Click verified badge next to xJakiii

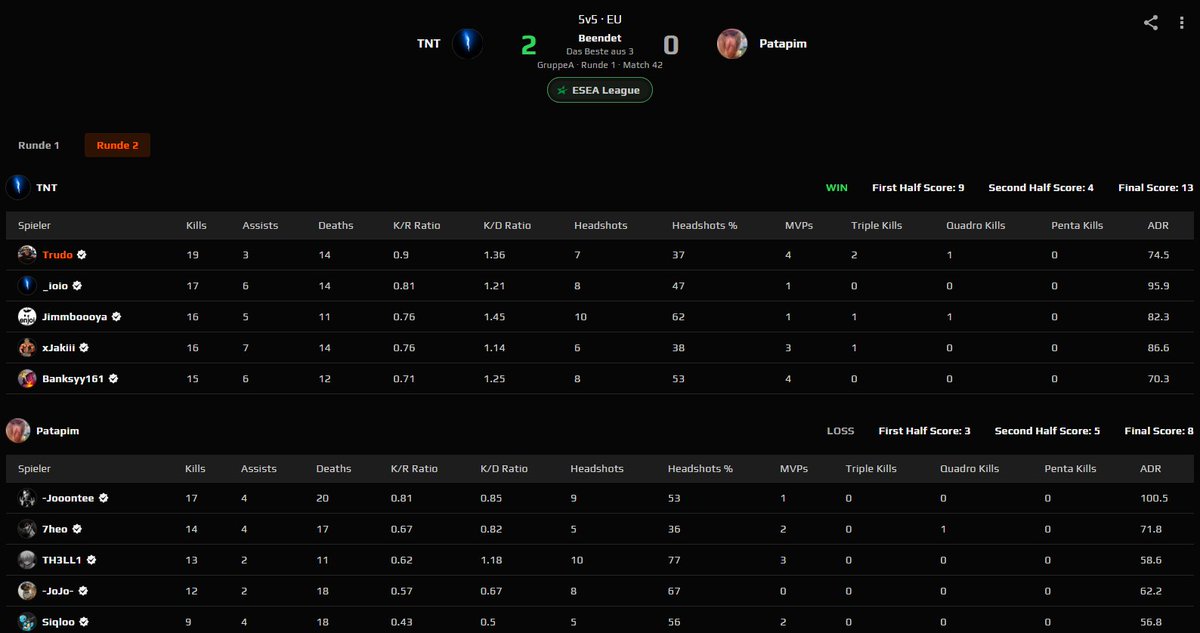pyautogui.click(x=84, y=348)
